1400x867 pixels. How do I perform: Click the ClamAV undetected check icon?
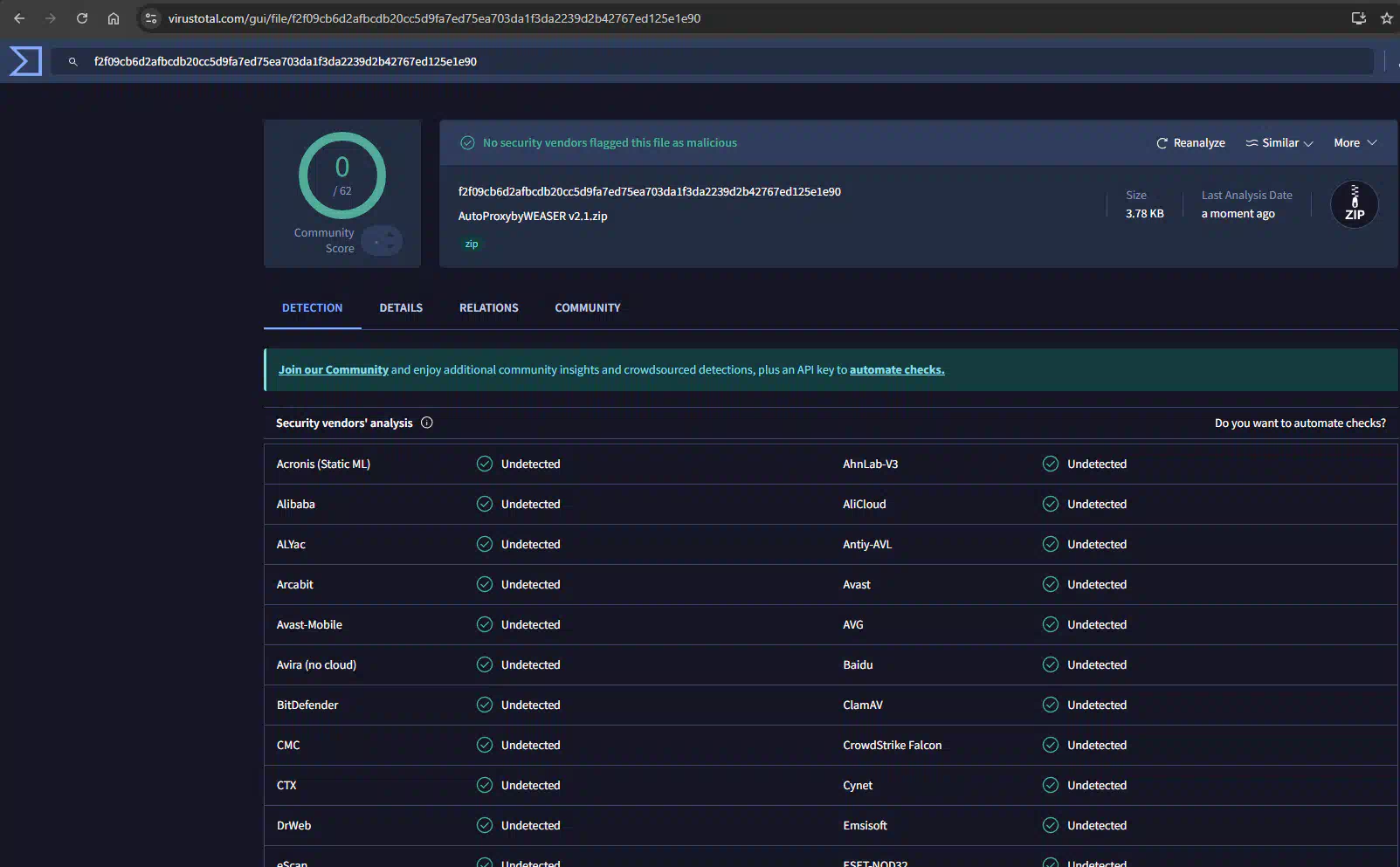coord(1051,705)
